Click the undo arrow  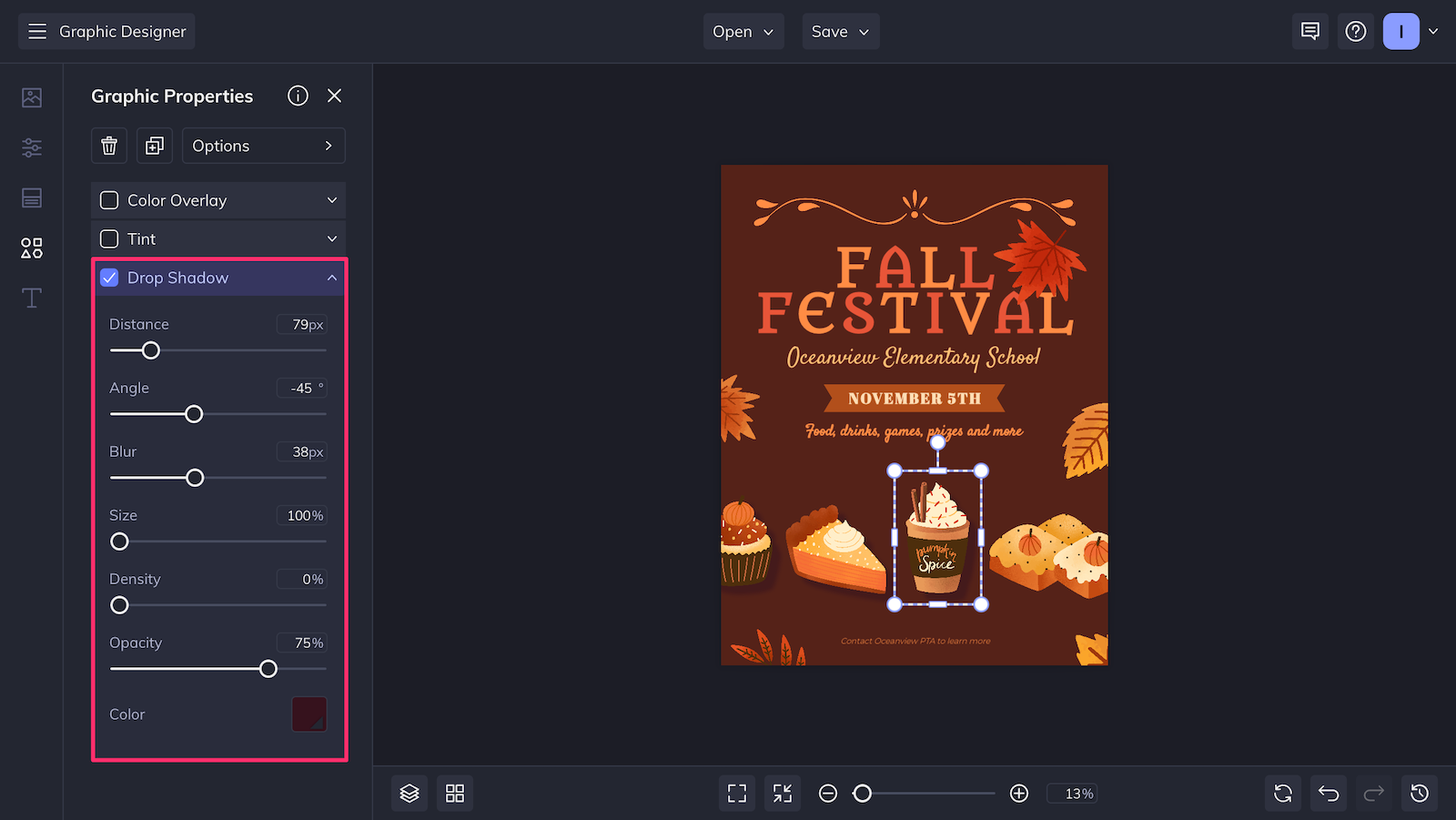[x=1328, y=793]
